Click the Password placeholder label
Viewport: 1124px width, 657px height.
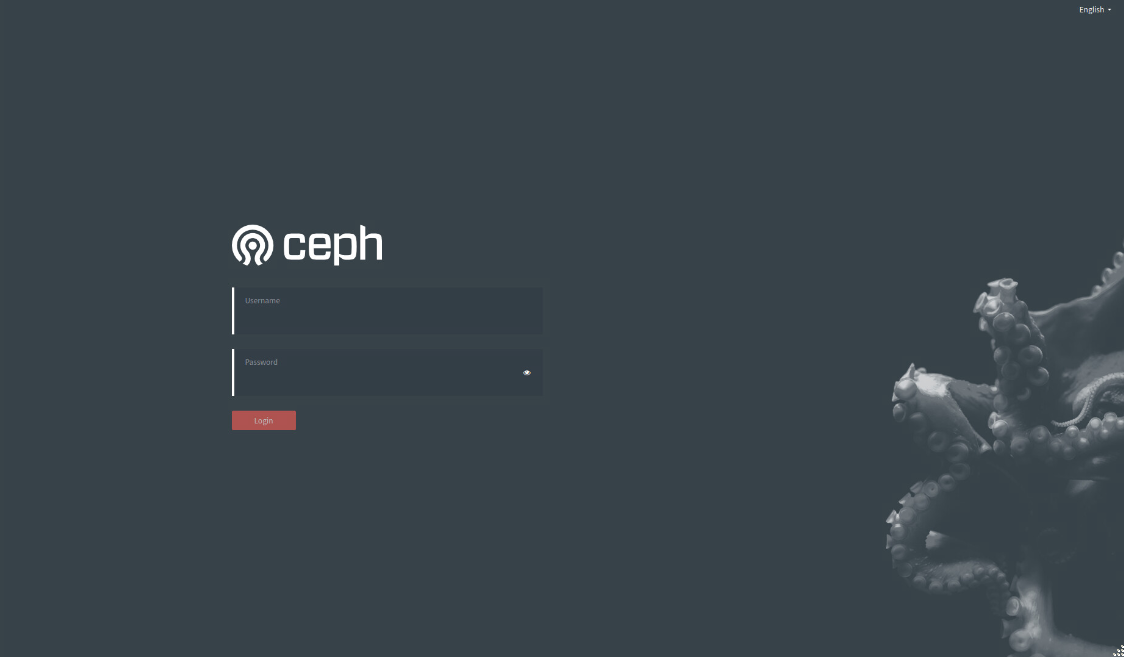pyautogui.click(x=261, y=362)
